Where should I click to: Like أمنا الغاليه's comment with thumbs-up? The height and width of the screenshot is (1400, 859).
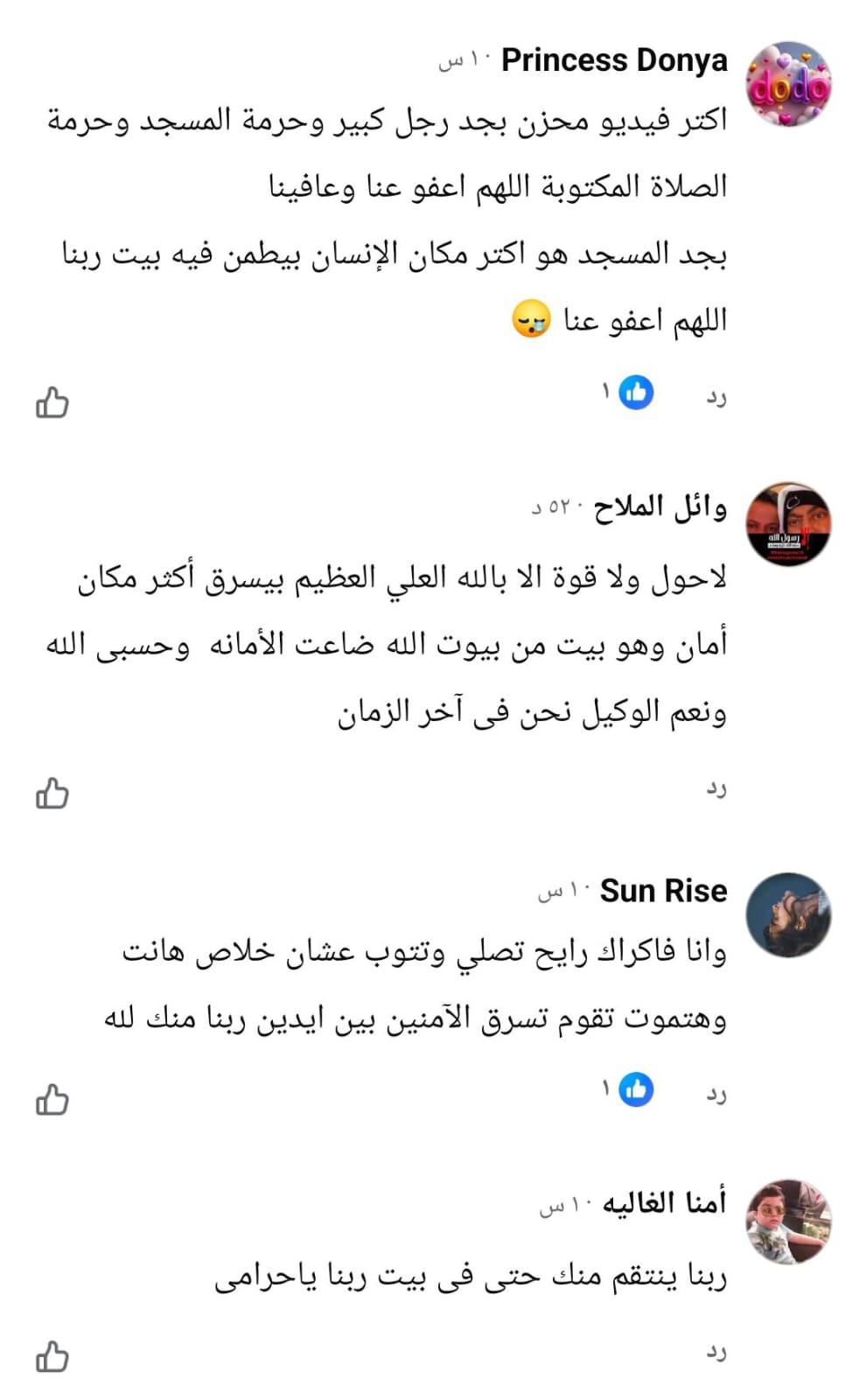52,1357
